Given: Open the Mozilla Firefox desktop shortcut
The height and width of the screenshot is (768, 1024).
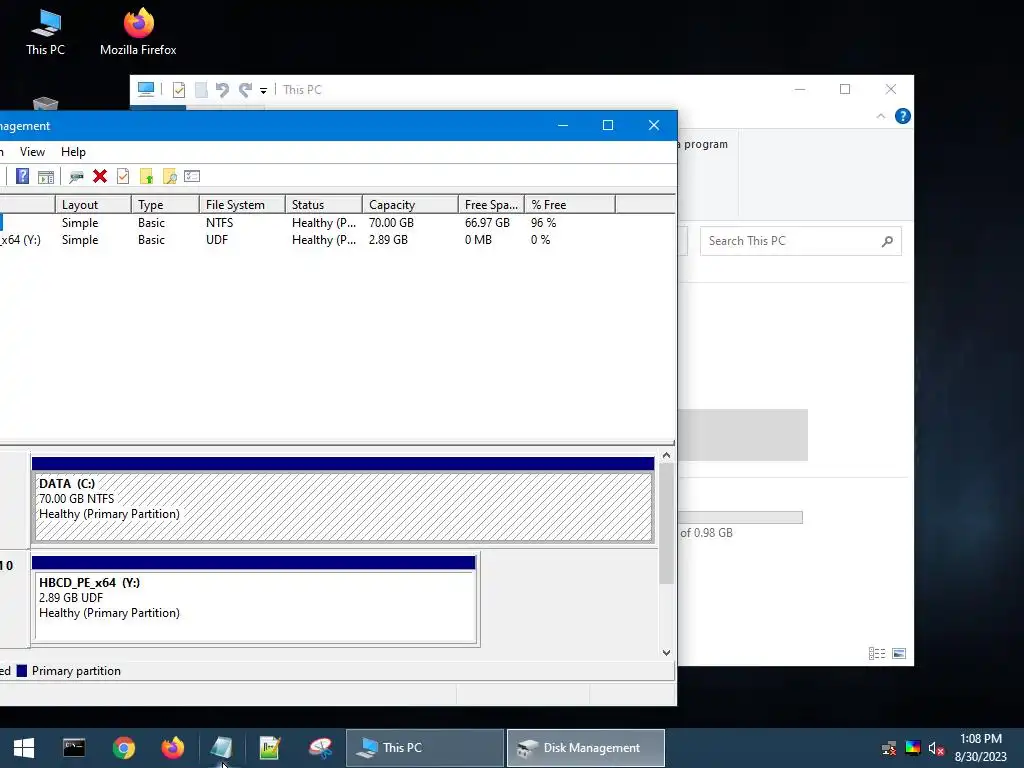Looking at the screenshot, I should point(138,31).
